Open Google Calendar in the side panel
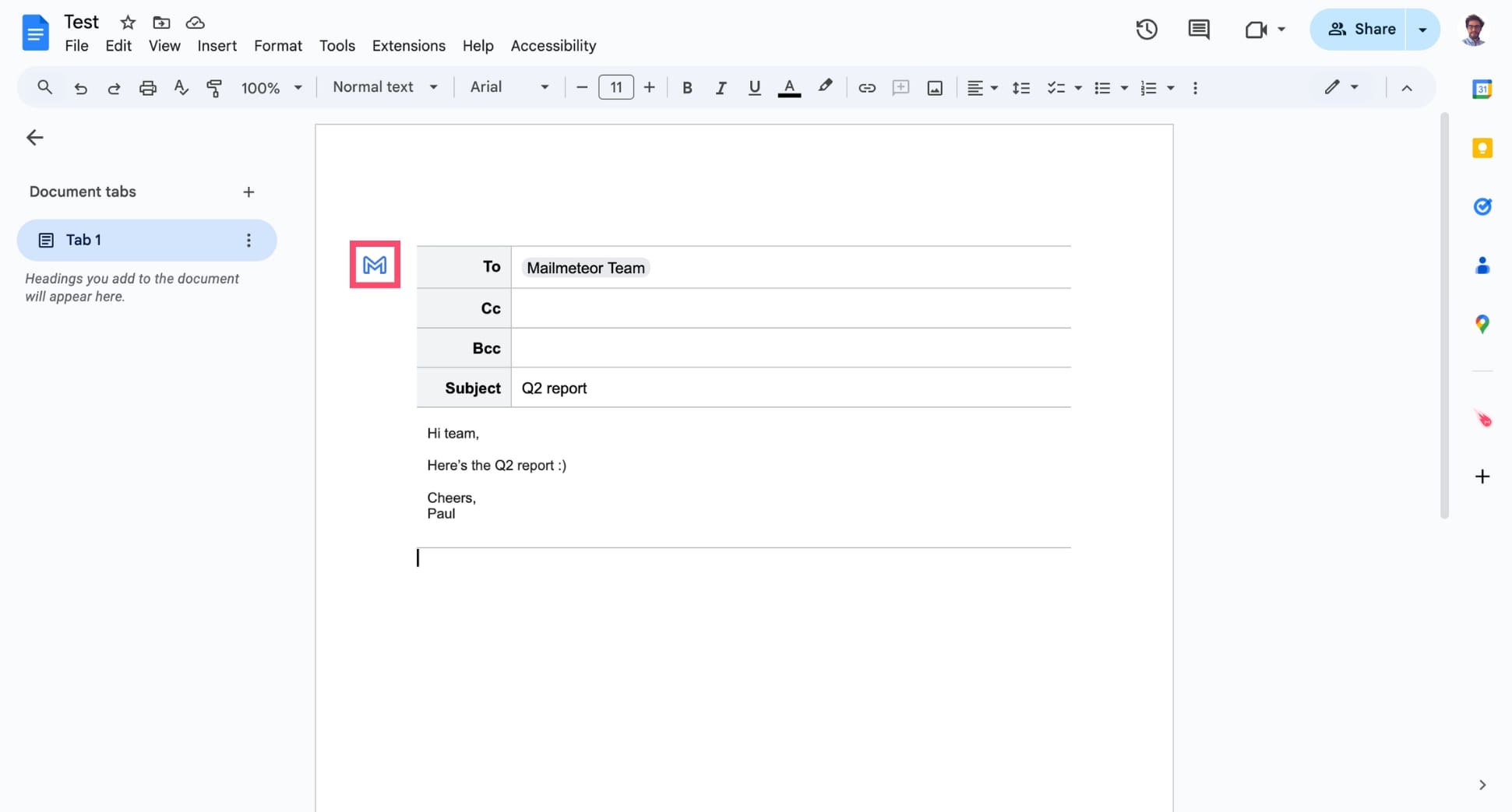Viewport: 1512px width, 812px height. [1482, 89]
